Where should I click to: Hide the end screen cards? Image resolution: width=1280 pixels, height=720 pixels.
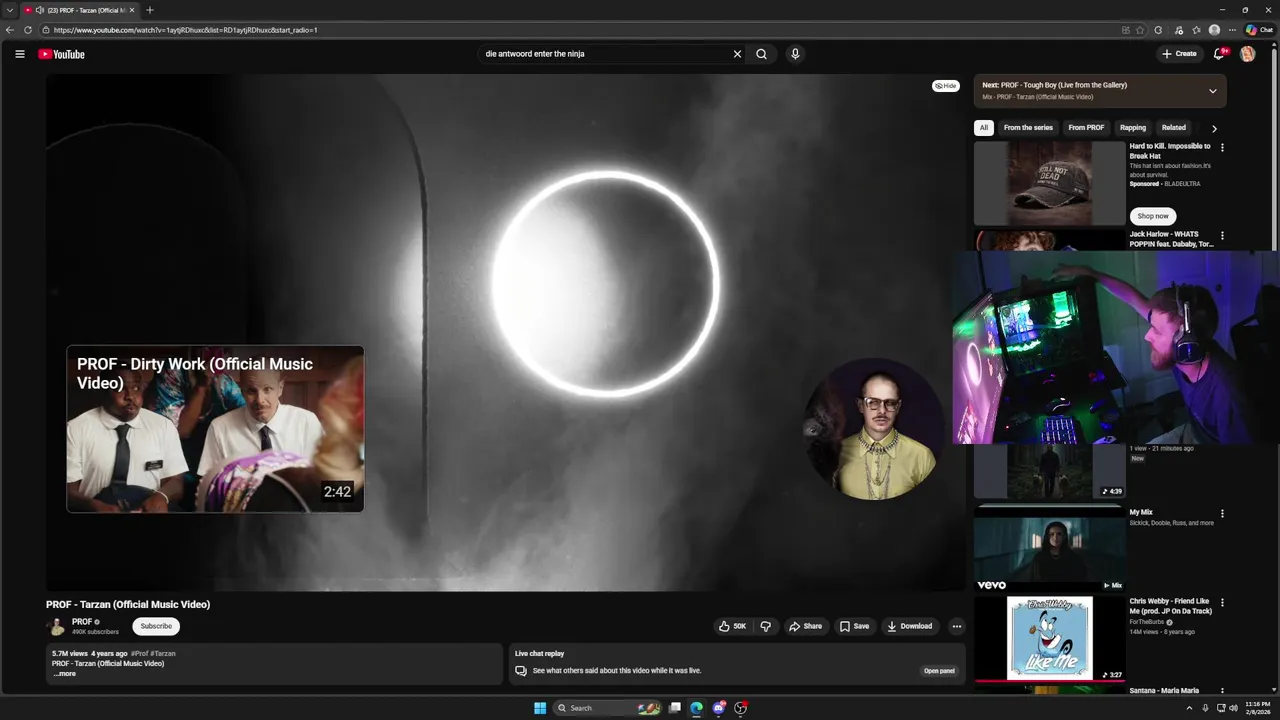click(945, 86)
